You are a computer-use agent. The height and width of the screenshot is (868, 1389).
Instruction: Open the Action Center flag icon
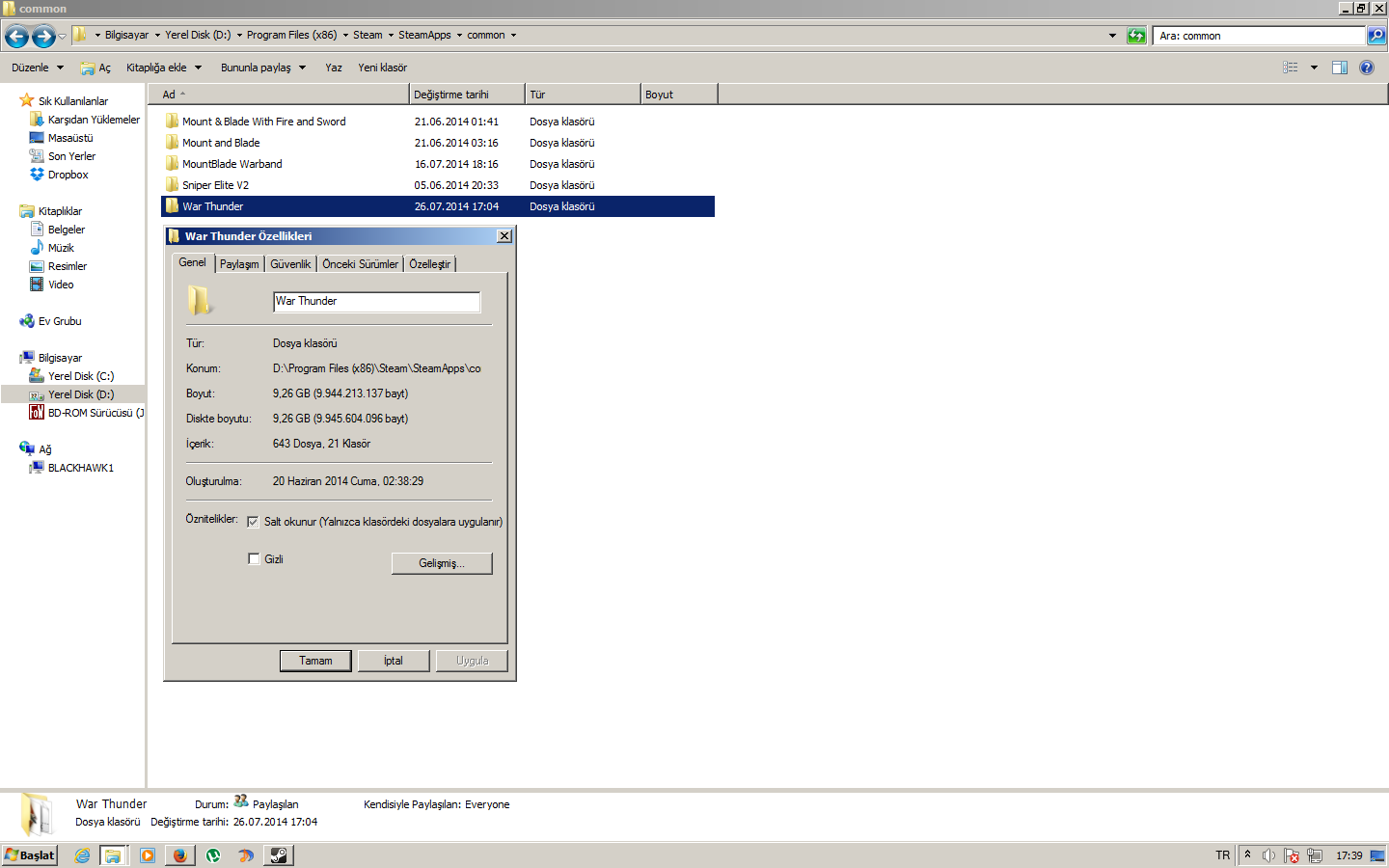[1292, 855]
